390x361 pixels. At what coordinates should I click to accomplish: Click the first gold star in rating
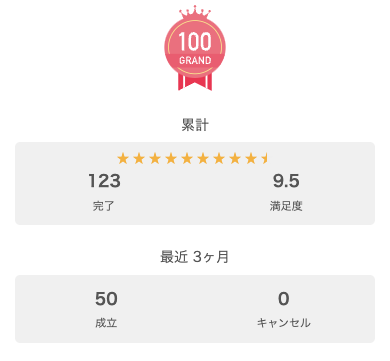[x=123, y=158]
